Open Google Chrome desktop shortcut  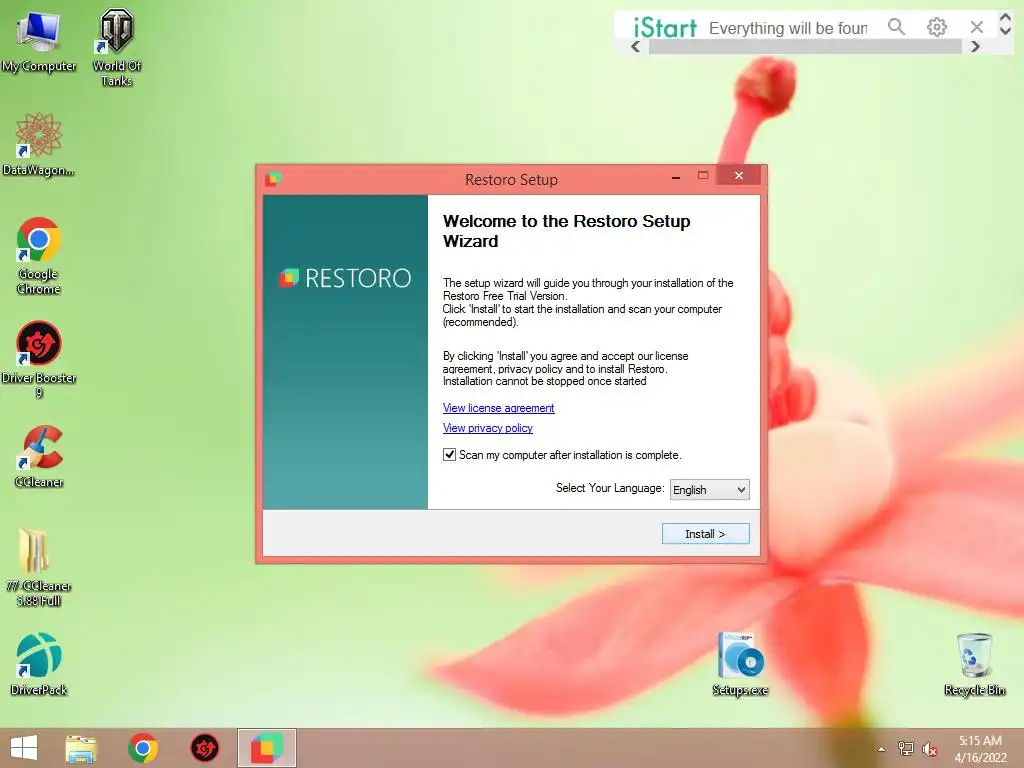(x=39, y=255)
